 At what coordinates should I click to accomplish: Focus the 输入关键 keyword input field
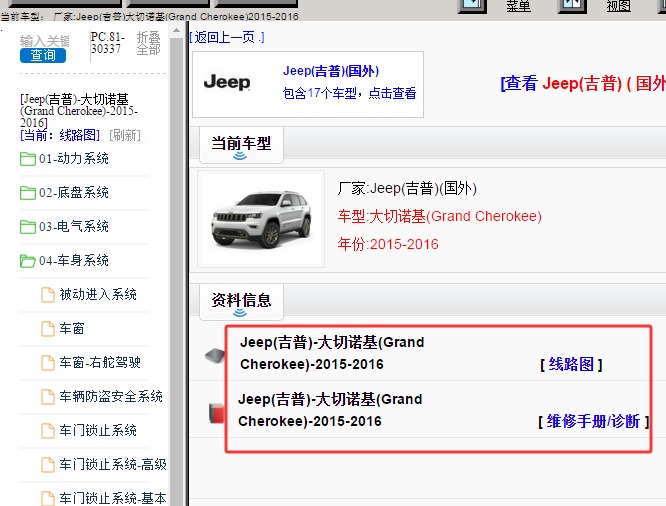[x=45, y=41]
